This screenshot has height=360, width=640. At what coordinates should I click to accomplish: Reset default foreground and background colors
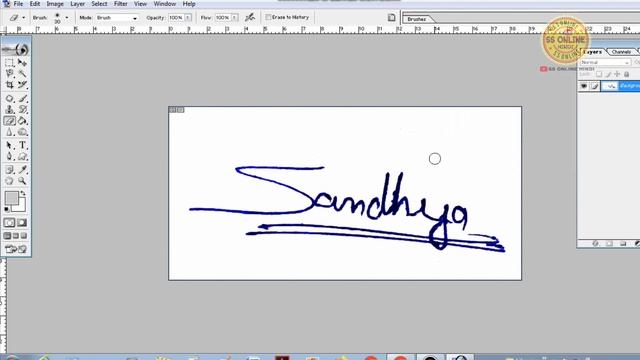pyautogui.click(x=7, y=209)
